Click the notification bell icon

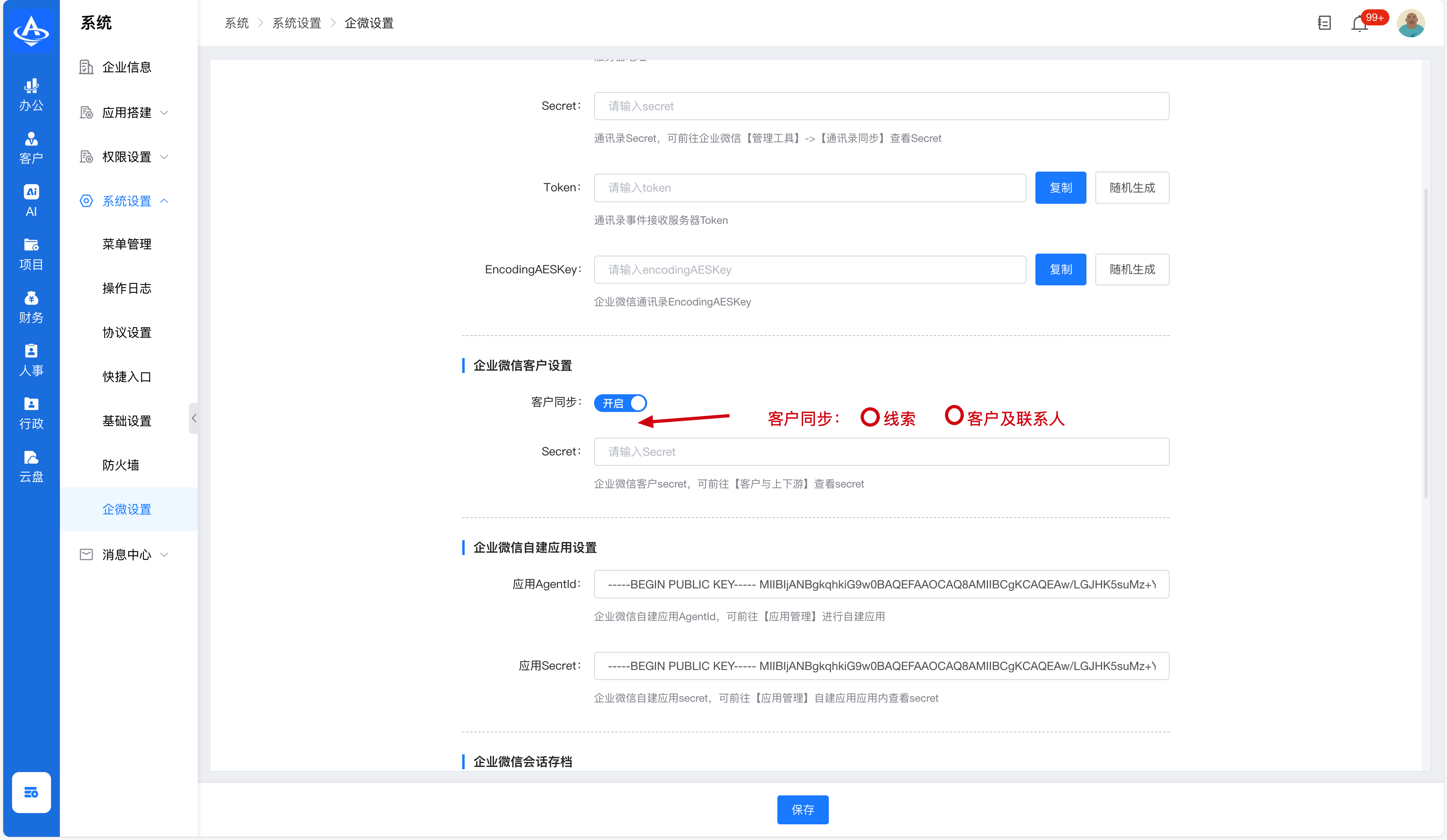pyautogui.click(x=1359, y=24)
